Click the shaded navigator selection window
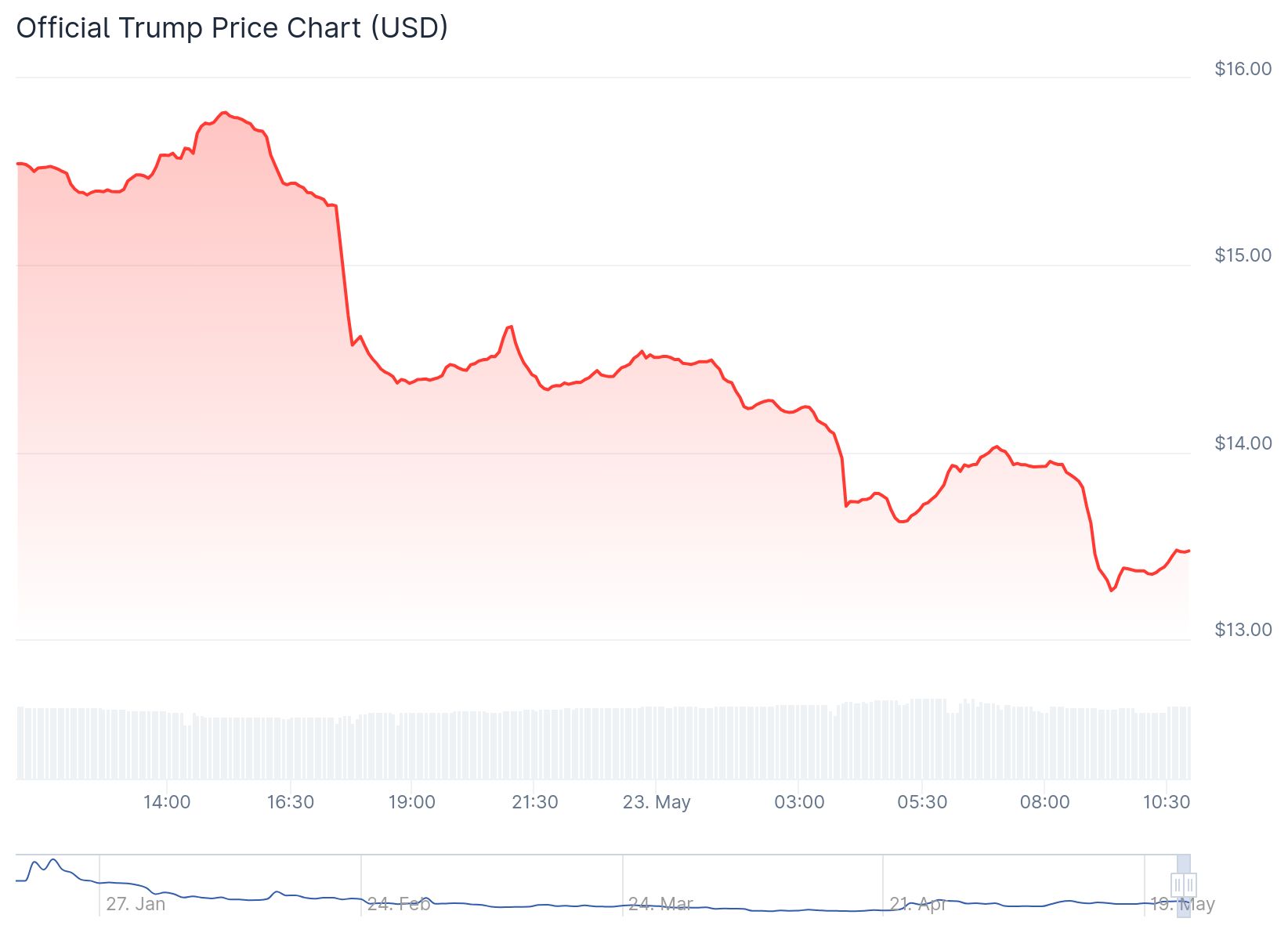Viewport: 1288px width, 940px height. point(1184,866)
